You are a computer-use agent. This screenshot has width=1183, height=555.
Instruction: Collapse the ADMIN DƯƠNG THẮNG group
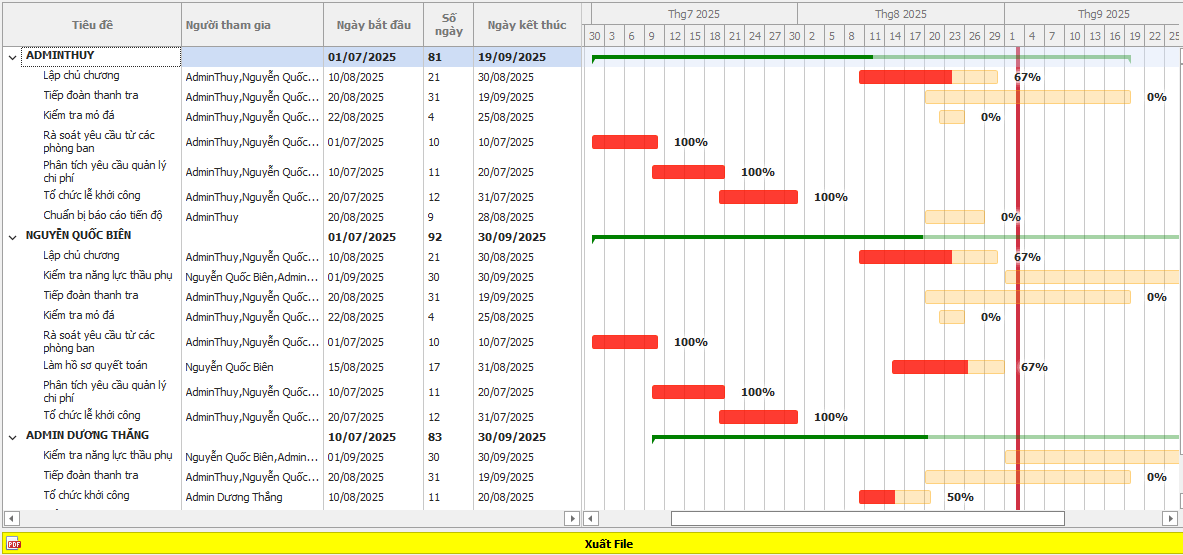coord(12,437)
